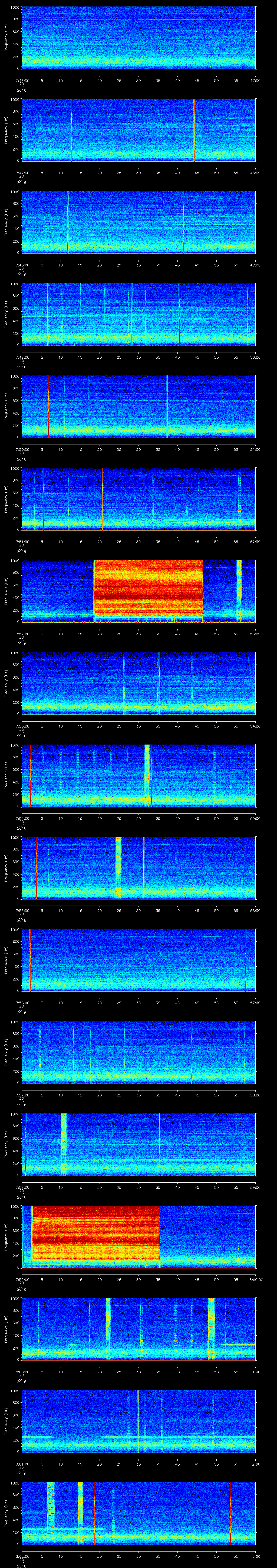277x1568 pixels.
Task: Click "Frequency (Hz)" axis label of 7:46:00 panel
Action: point(6,38)
